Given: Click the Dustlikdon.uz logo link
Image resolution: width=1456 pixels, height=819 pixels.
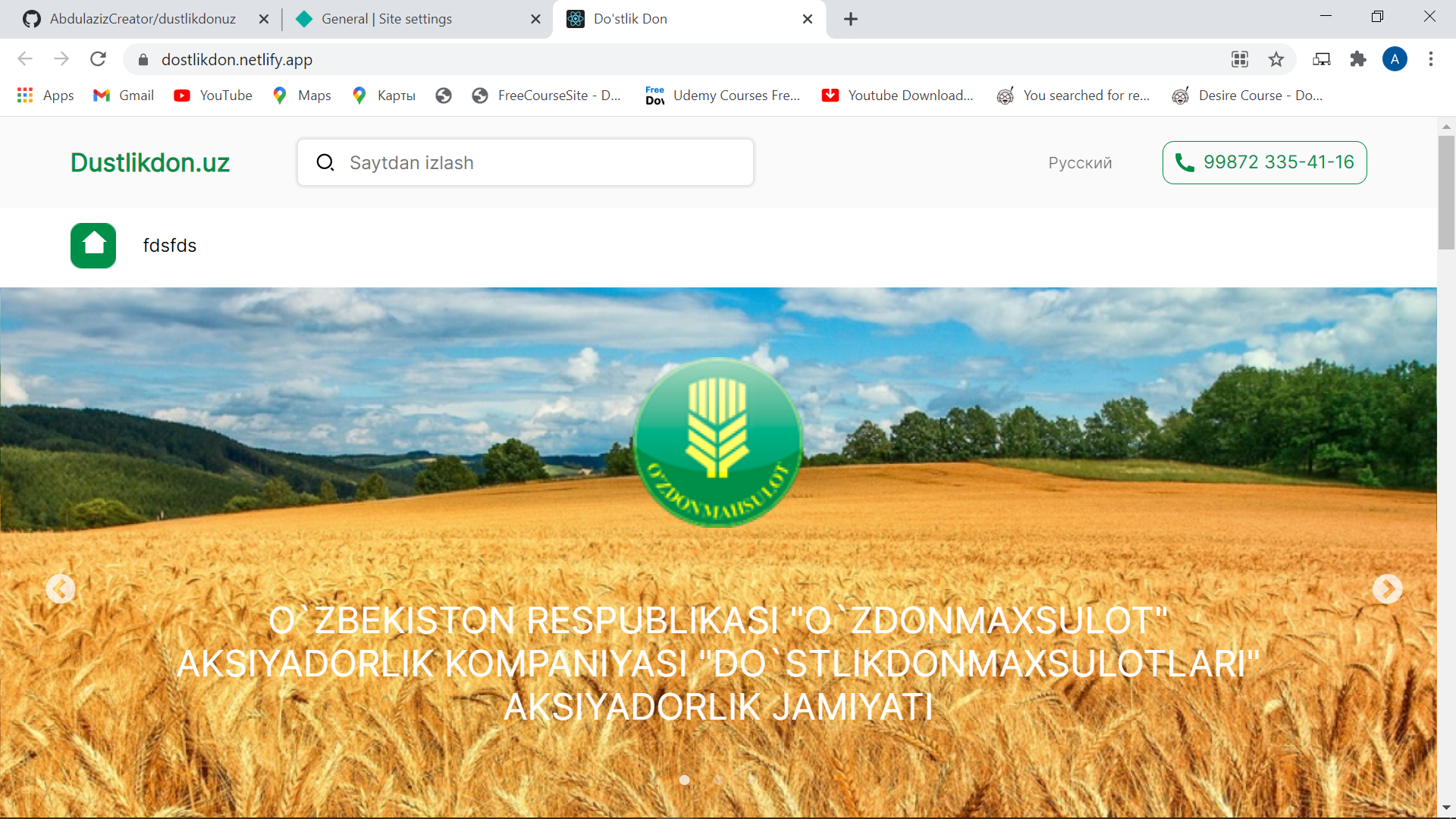Looking at the screenshot, I should coord(150,162).
